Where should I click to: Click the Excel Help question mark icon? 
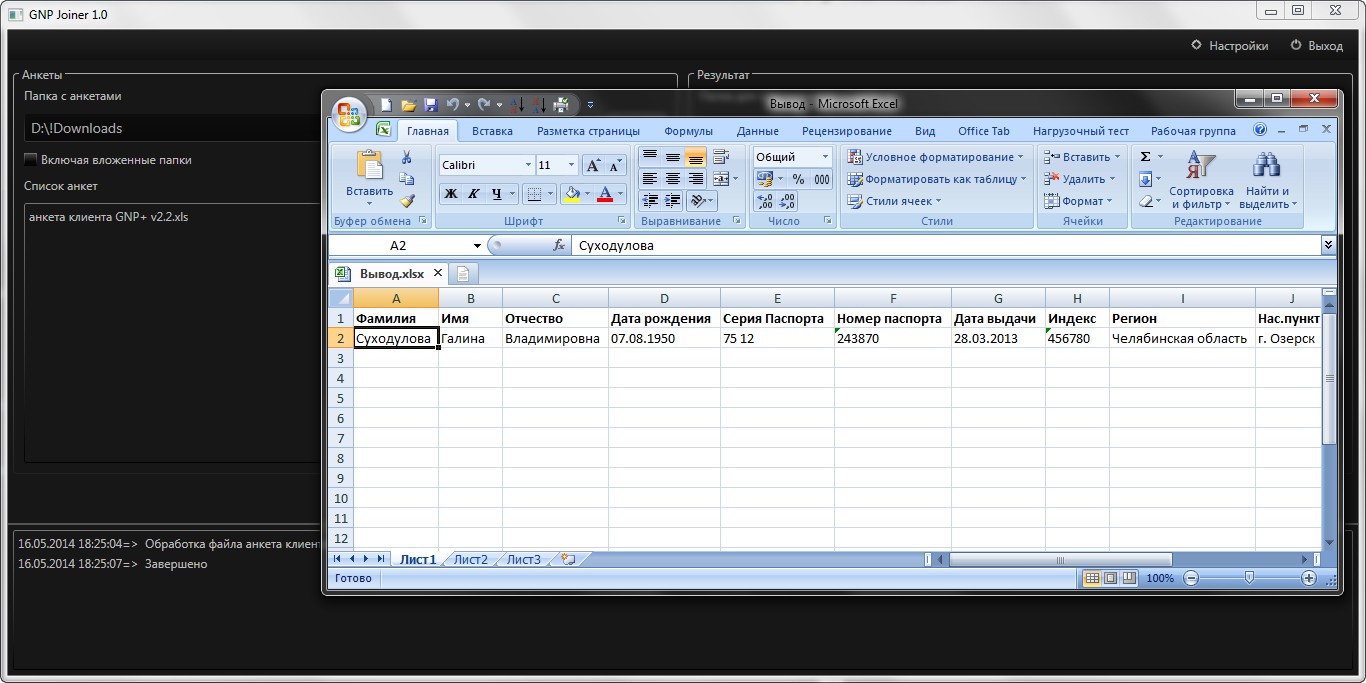point(1260,130)
